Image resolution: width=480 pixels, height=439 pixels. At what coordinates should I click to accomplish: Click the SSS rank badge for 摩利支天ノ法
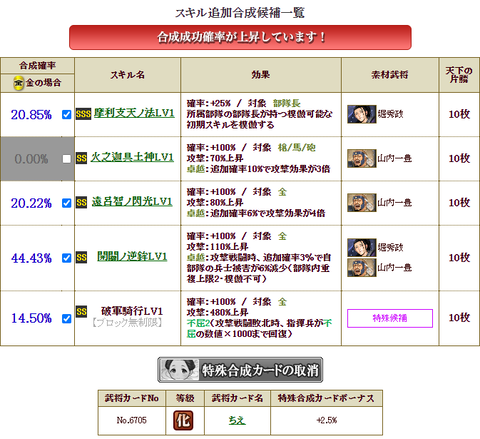[x=83, y=114]
